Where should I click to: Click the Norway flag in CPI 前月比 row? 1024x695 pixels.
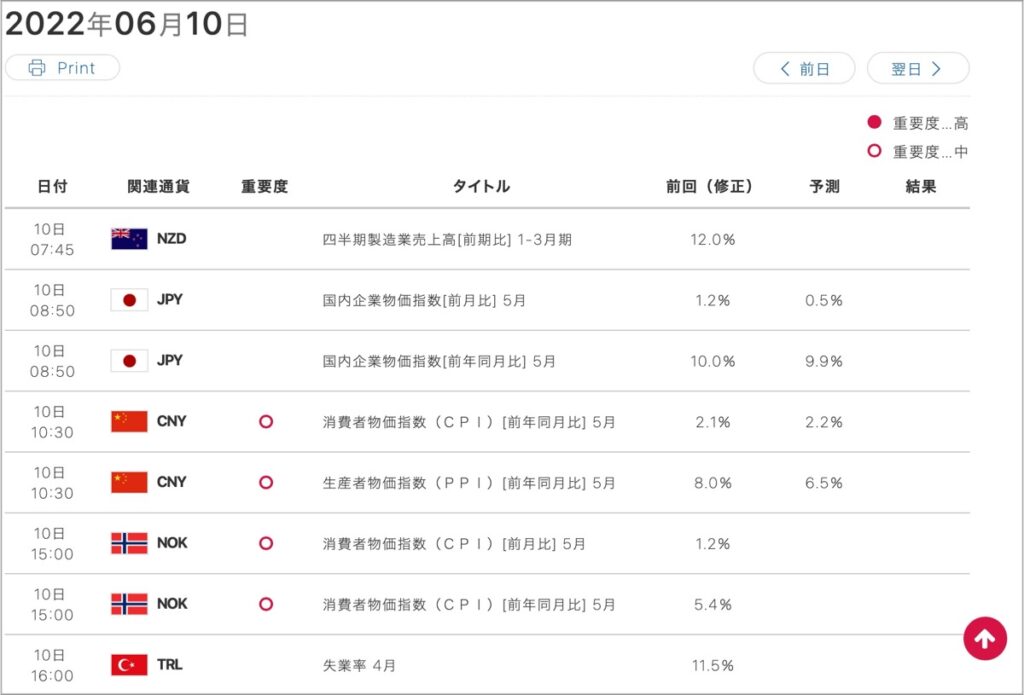click(x=129, y=543)
